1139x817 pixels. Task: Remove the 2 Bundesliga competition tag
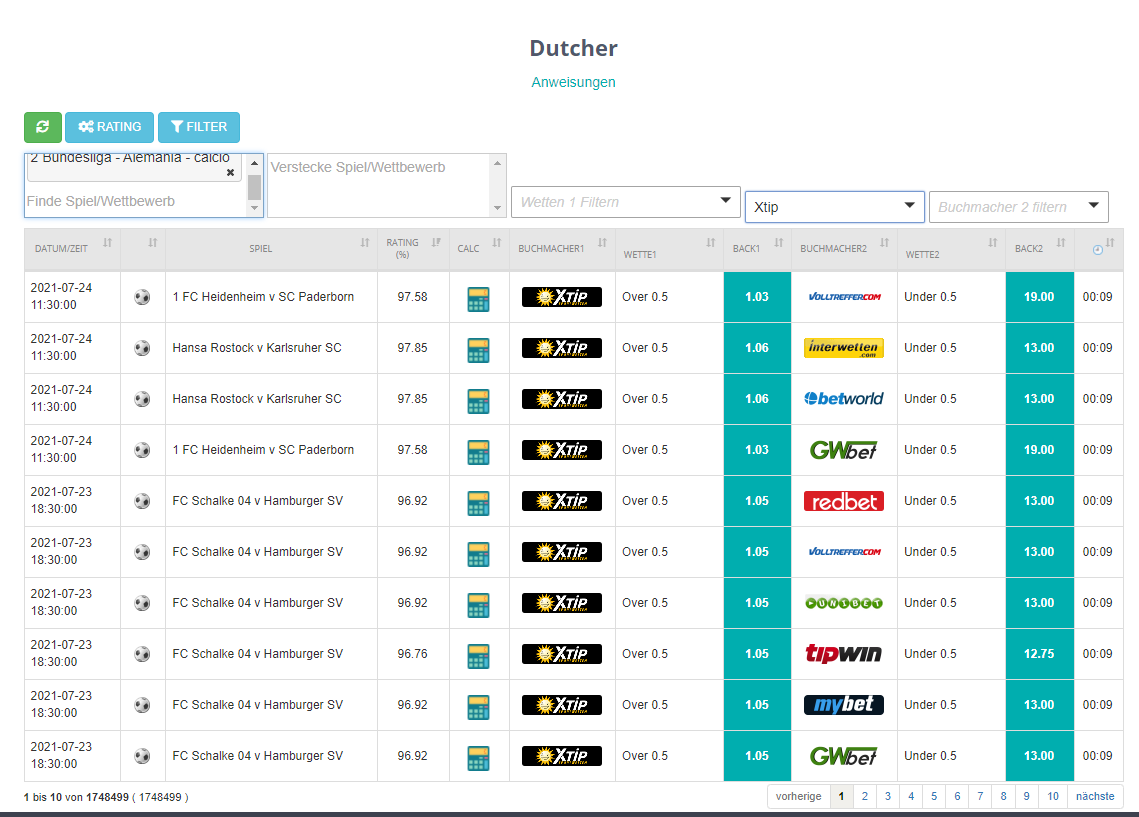pos(230,172)
